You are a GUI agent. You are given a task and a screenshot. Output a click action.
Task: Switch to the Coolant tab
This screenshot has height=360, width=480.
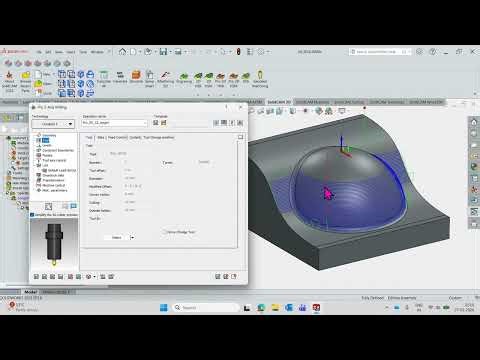pos(135,137)
